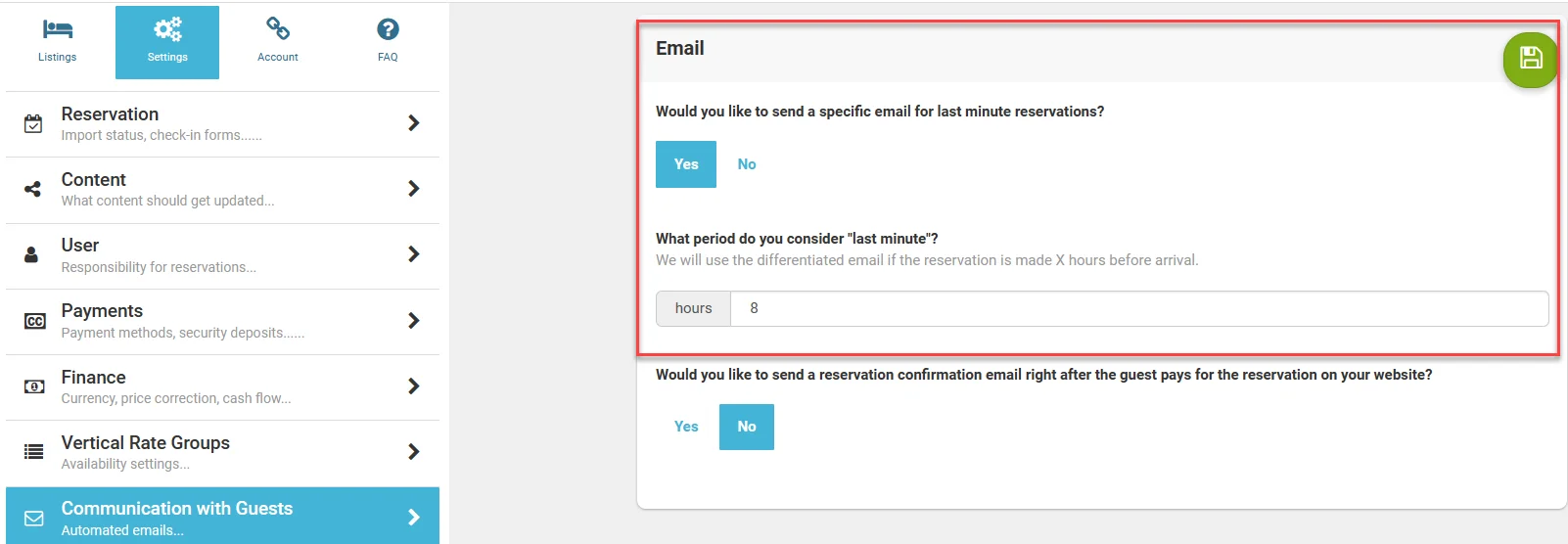Screen dimensions: 1568x544
Task: Open Account via the link icon
Action: pos(278,29)
